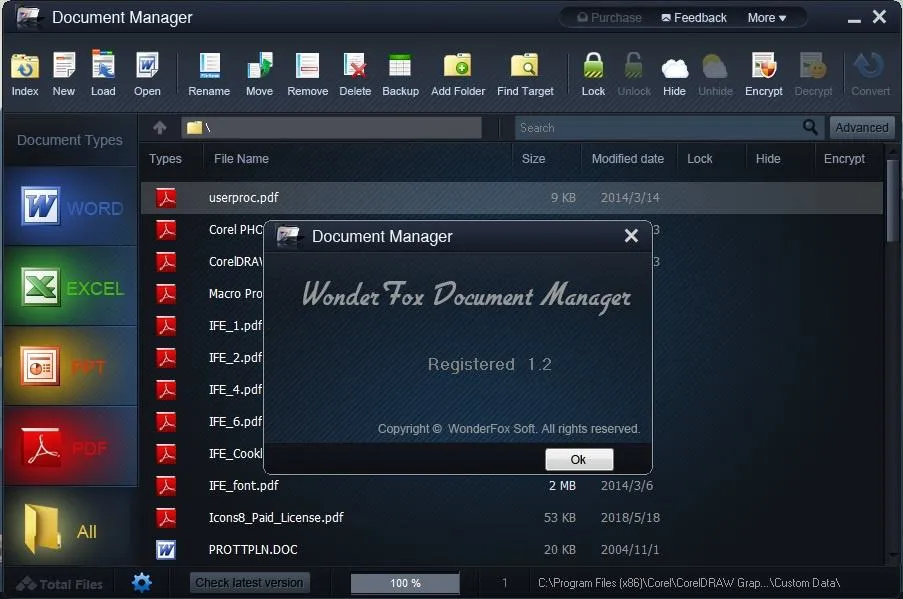Click the status bar folder path text
The height and width of the screenshot is (599, 903).
[689, 583]
